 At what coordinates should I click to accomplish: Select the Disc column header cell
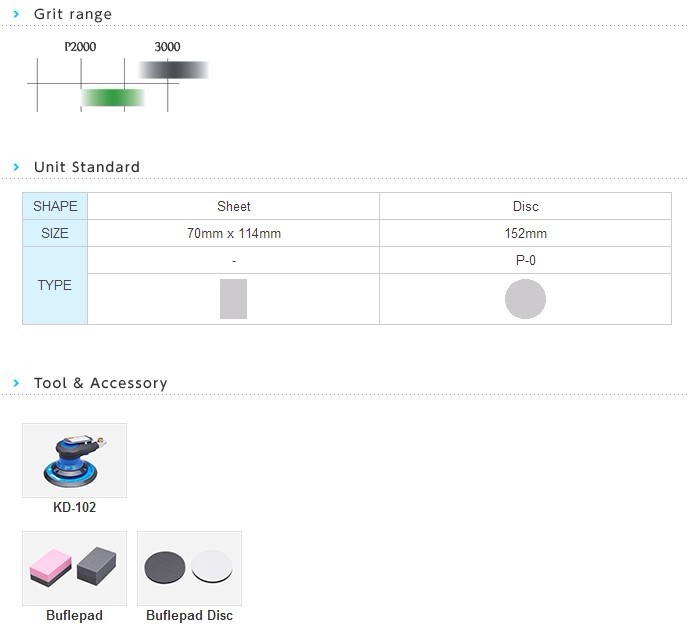pos(525,206)
